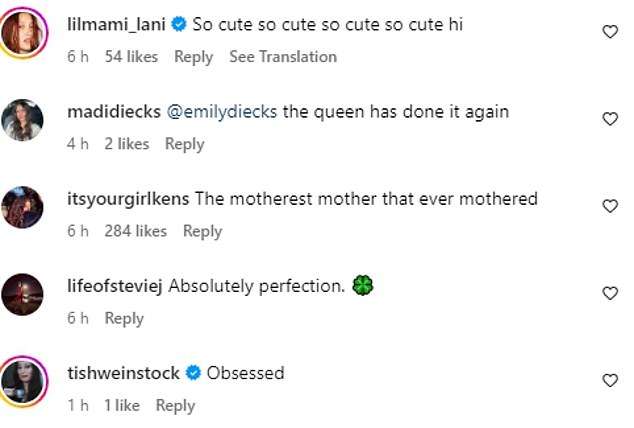
Task: Like lilmami_lani's comment with the heart
Action: click(610, 32)
